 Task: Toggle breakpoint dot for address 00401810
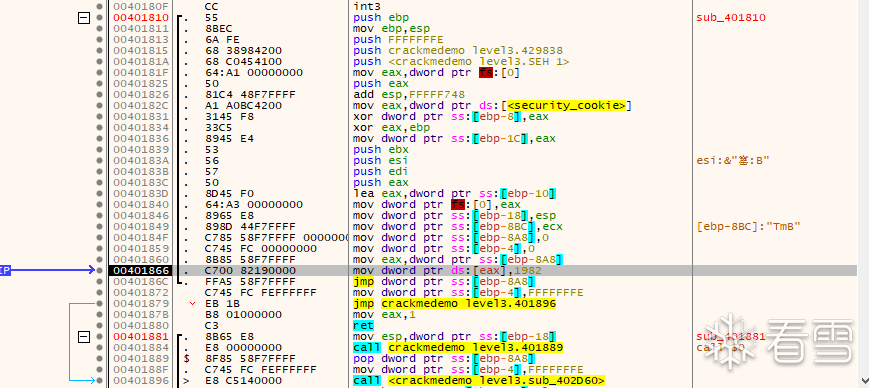100,18
